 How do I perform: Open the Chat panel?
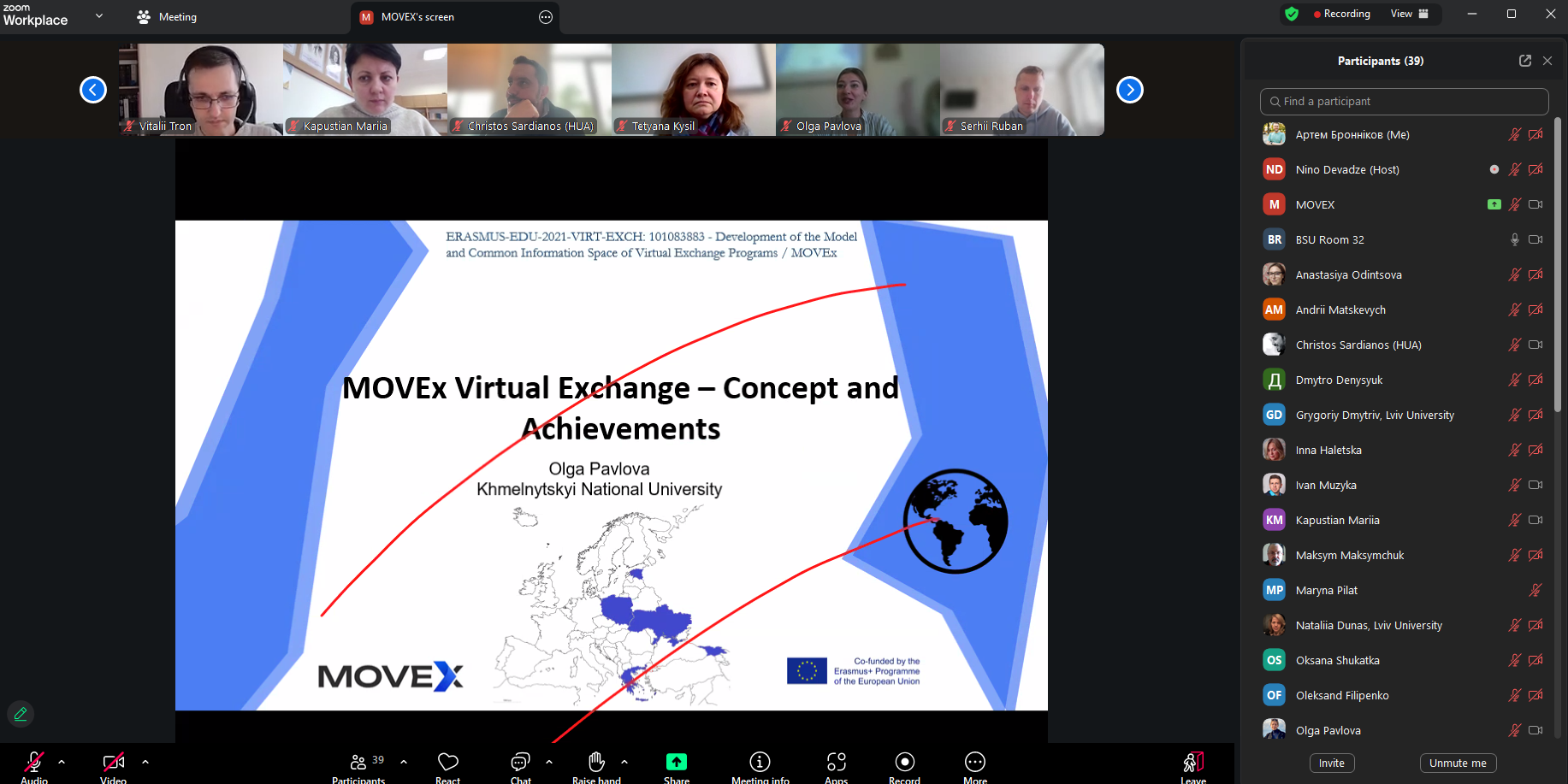pos(520,762)
